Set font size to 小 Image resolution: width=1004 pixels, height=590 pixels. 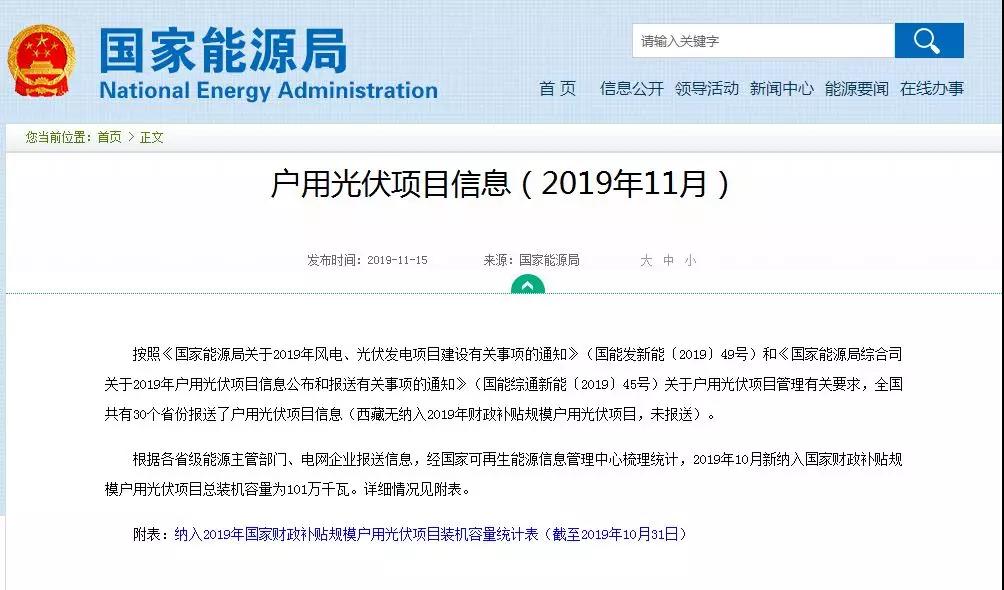click(690, 260)
